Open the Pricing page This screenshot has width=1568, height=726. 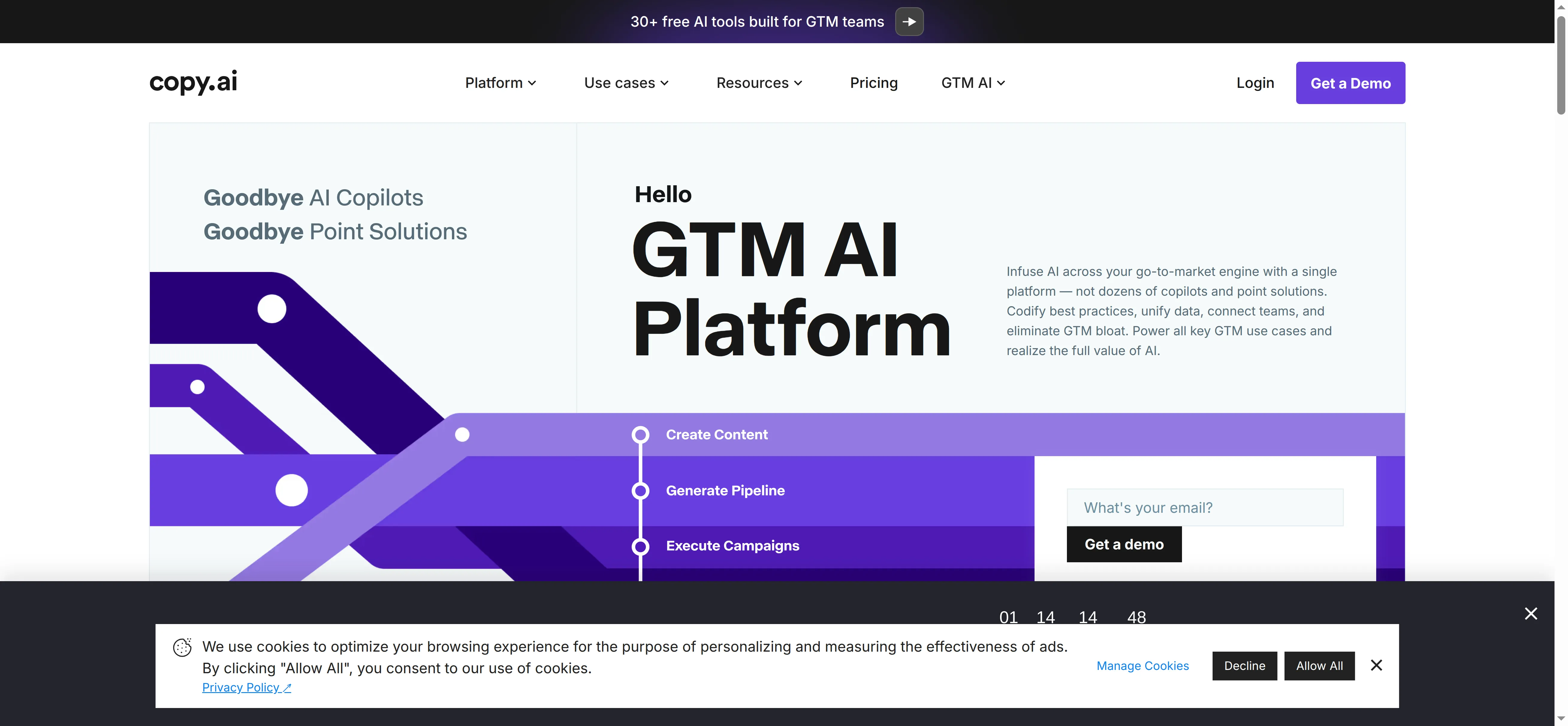(x=874, y=82)
